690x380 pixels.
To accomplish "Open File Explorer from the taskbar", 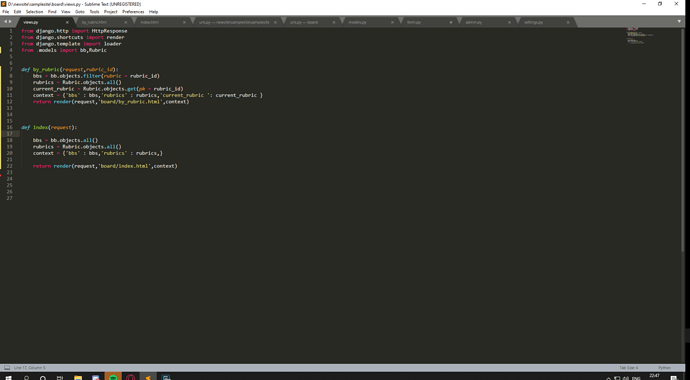I will 78,377.
